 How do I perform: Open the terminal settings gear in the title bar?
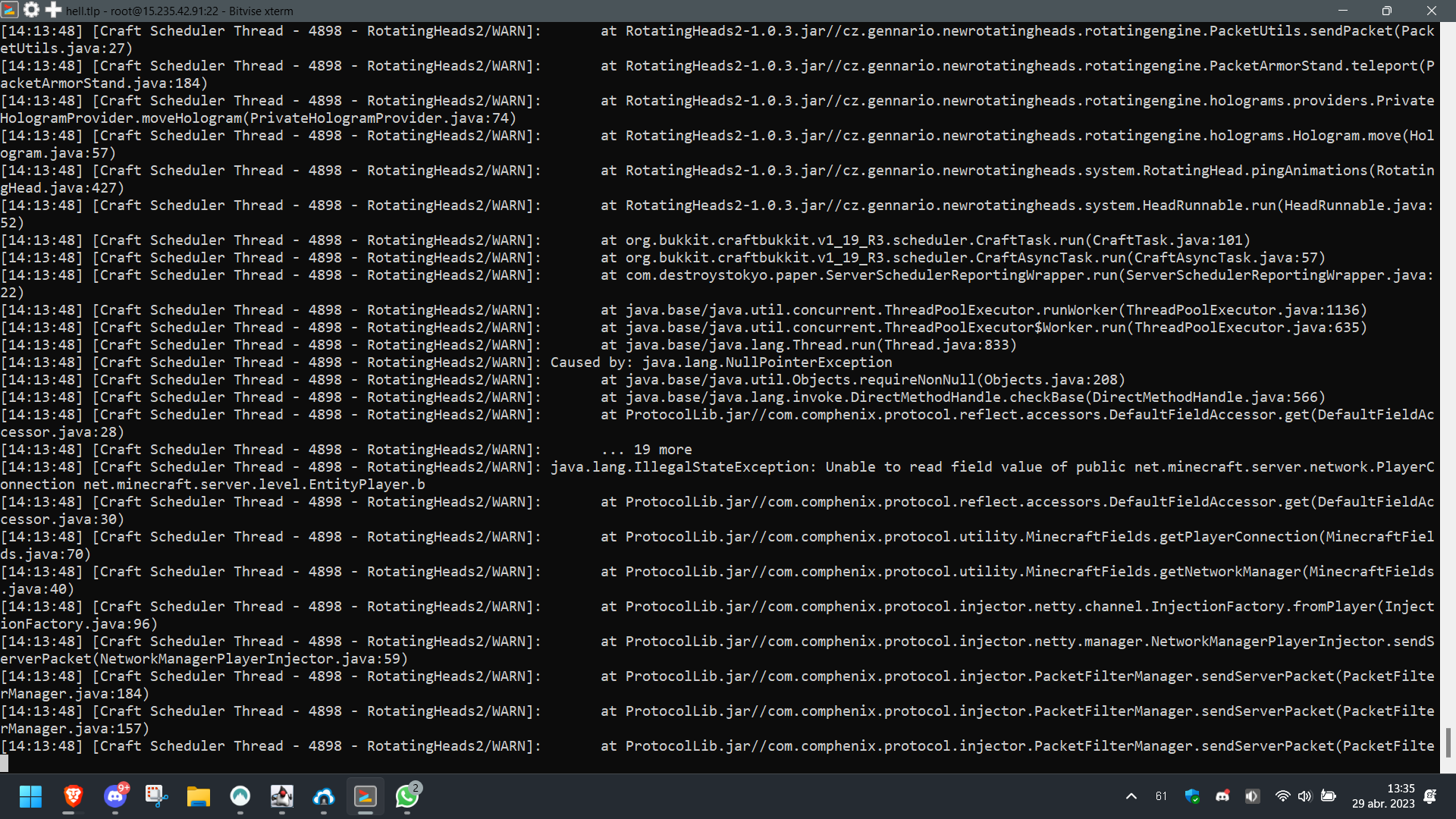point(30,11)
